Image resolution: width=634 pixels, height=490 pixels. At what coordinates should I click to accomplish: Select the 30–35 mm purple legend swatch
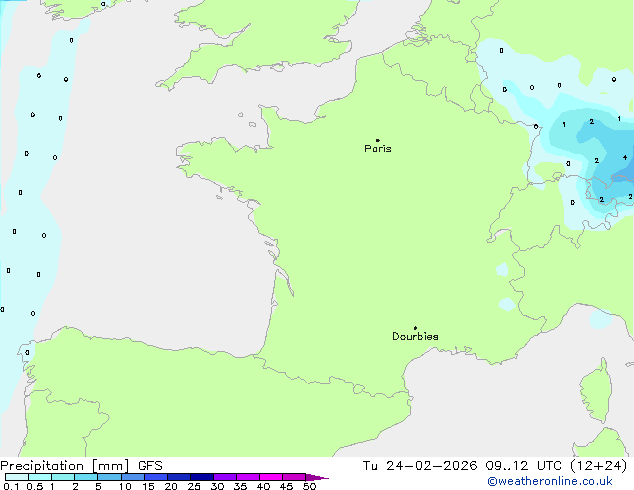225,477
